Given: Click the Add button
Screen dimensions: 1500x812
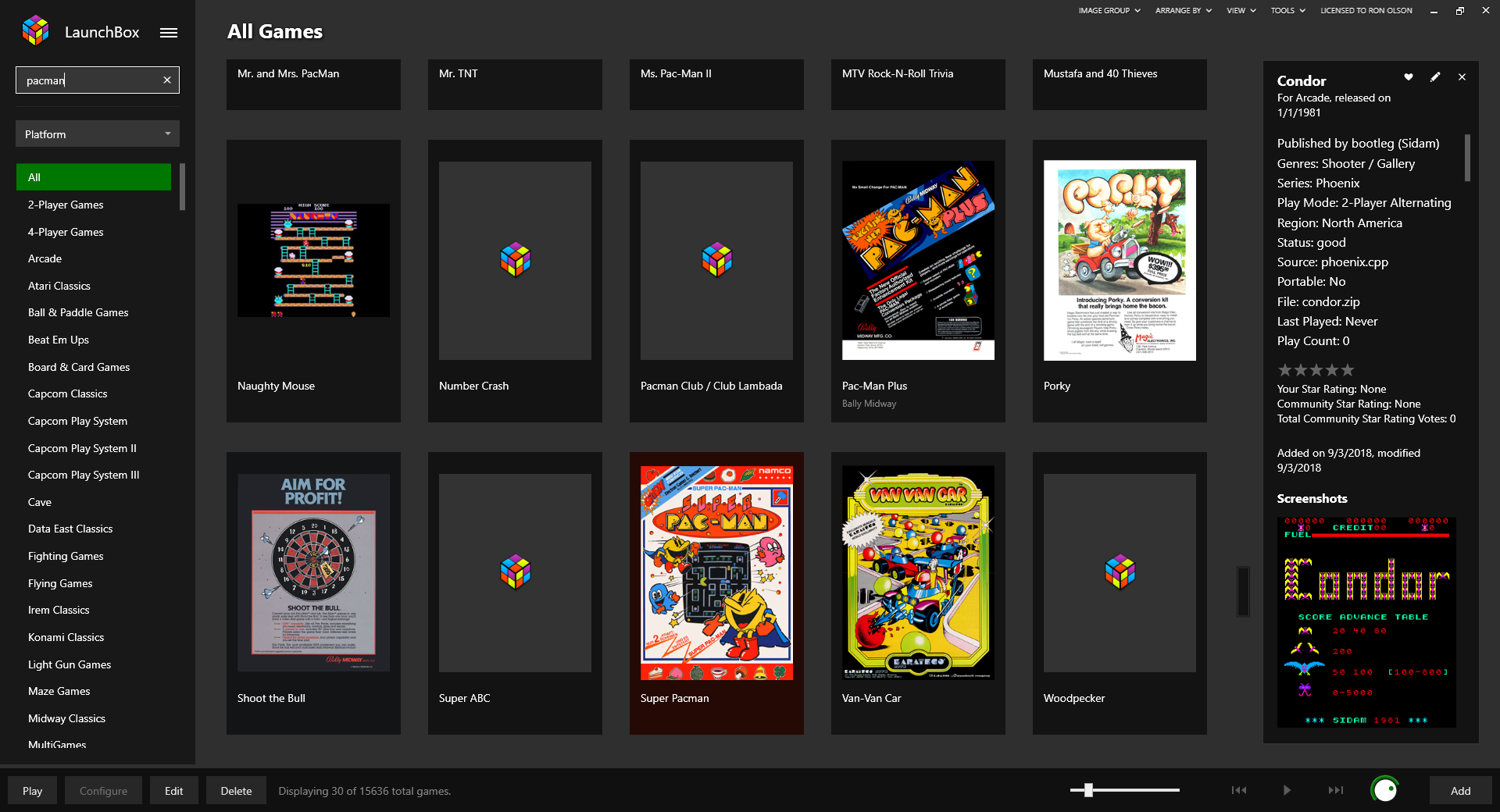Looking at the screenshot, I should point(1460,790).
